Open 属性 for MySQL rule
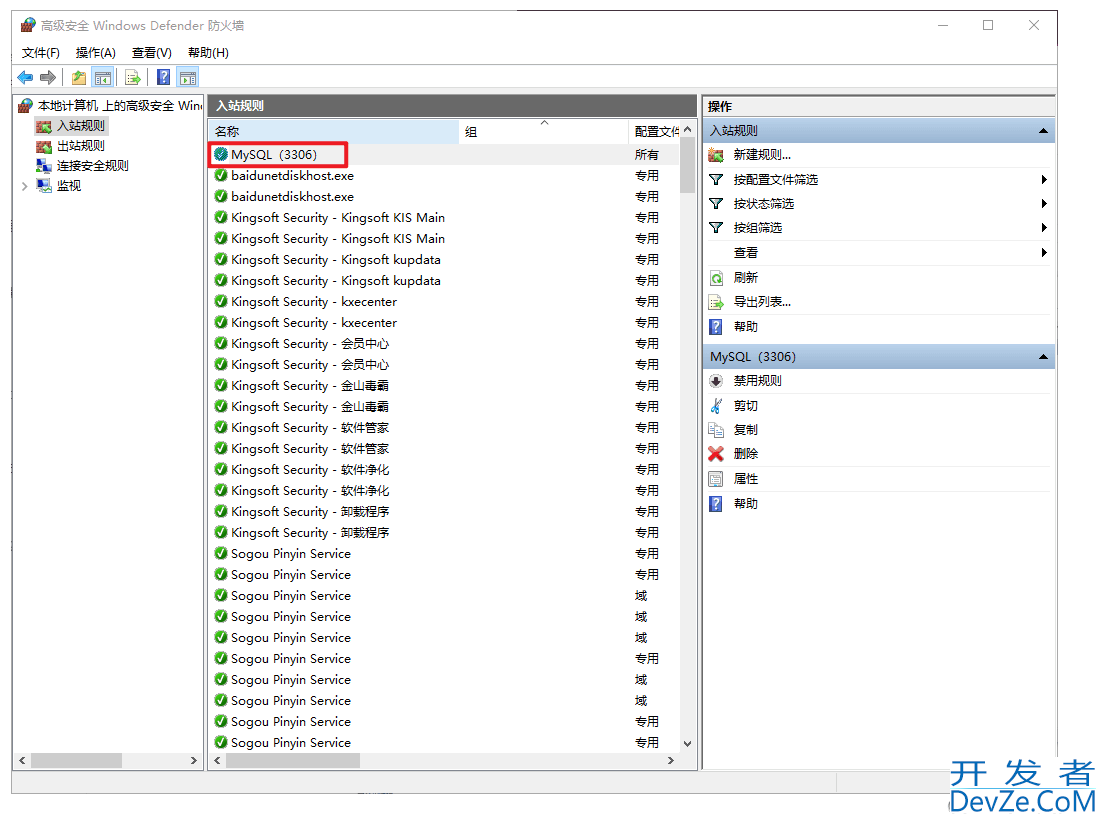 (746, 479)
